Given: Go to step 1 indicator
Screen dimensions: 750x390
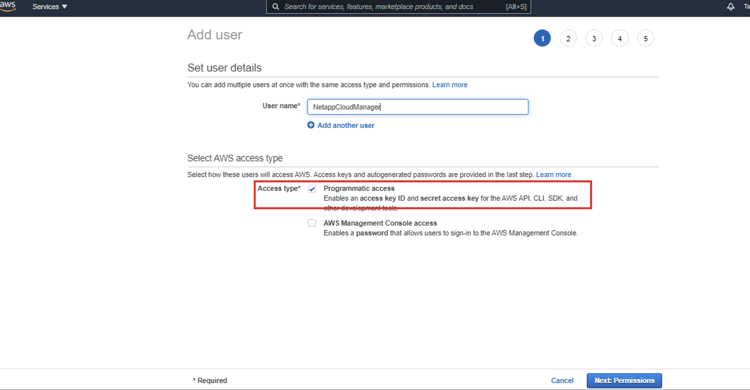Looking at the screenshot, I should click(542, 38).
